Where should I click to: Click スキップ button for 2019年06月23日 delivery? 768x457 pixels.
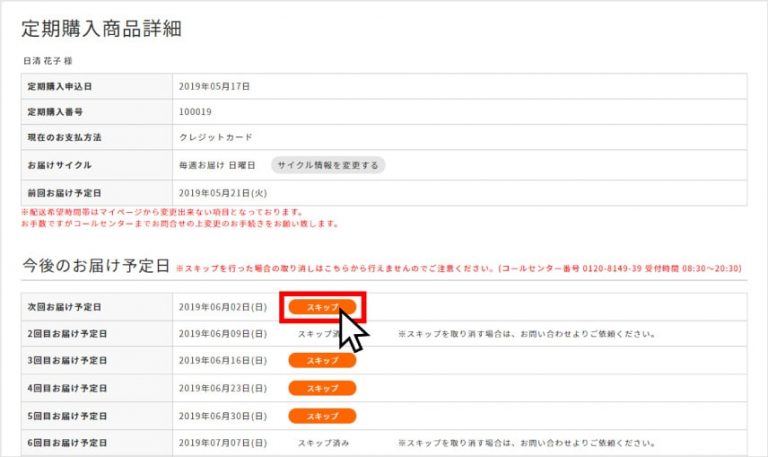[322, 388]
